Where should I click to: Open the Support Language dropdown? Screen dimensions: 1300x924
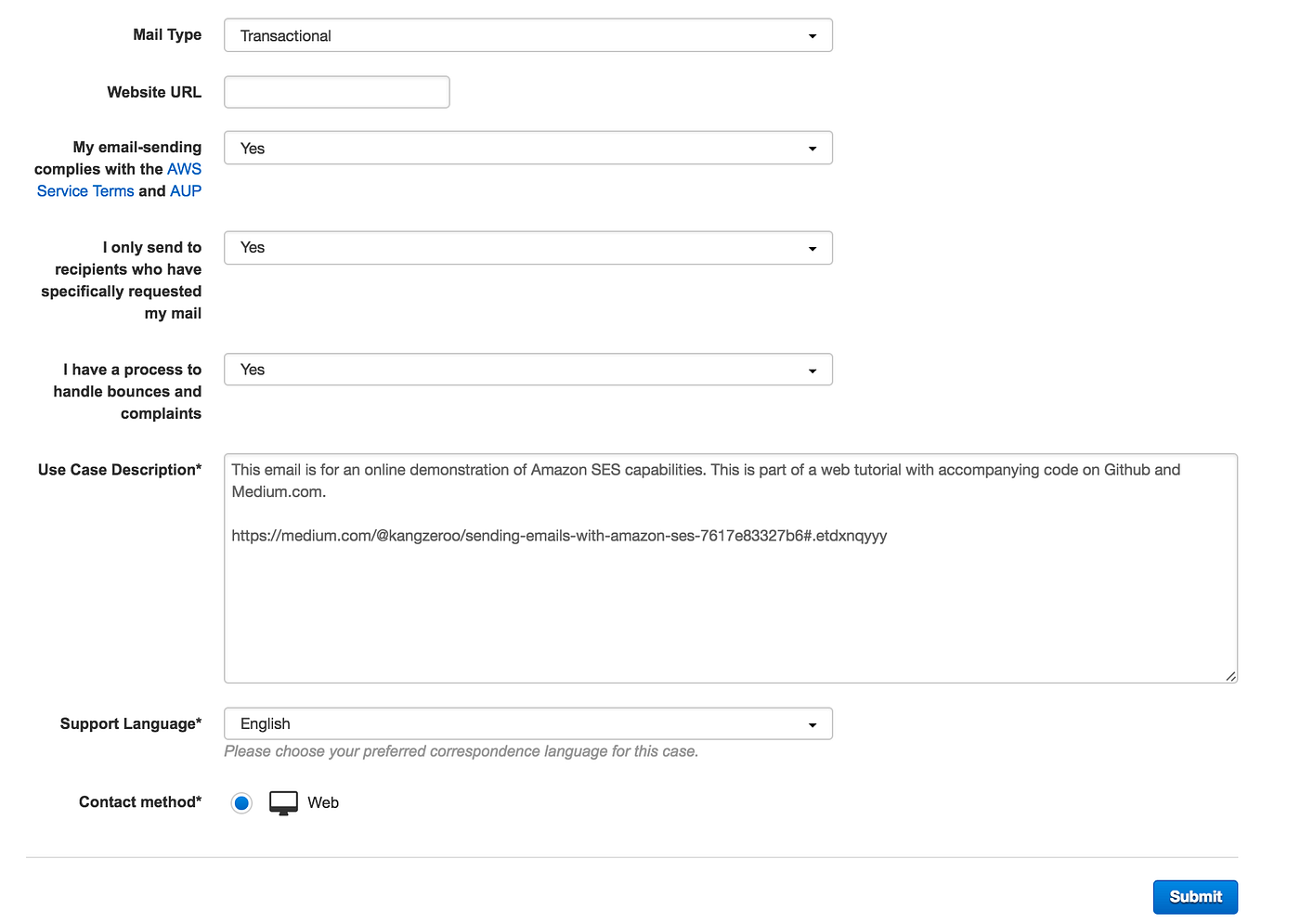tap(528, 724)
